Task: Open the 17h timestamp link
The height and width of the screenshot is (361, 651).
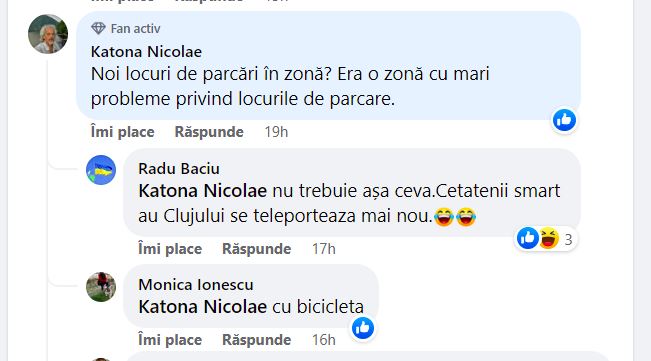Action: pyautogui.click(x=324, y=249)
